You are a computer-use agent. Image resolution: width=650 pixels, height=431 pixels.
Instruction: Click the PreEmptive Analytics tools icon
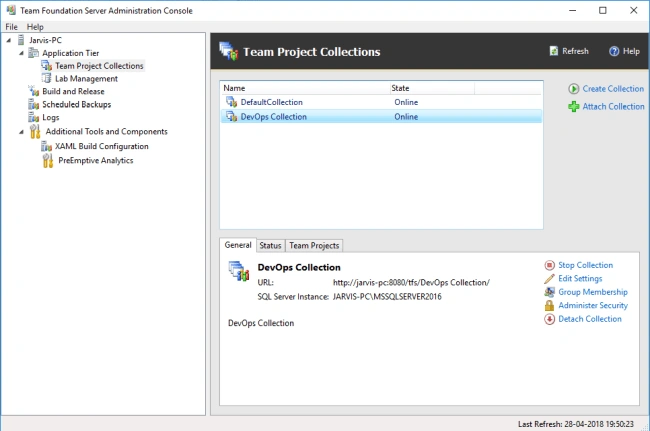coord(48,160)
